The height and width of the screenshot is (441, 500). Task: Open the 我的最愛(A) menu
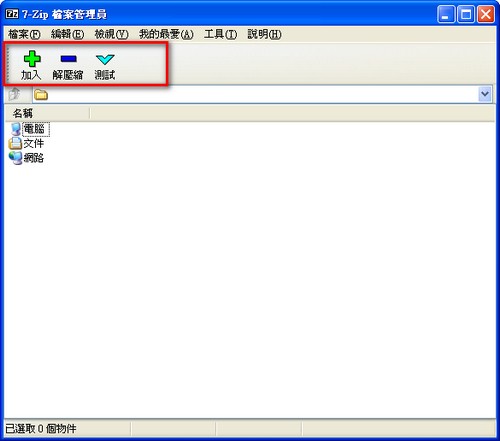click(166, 34)
